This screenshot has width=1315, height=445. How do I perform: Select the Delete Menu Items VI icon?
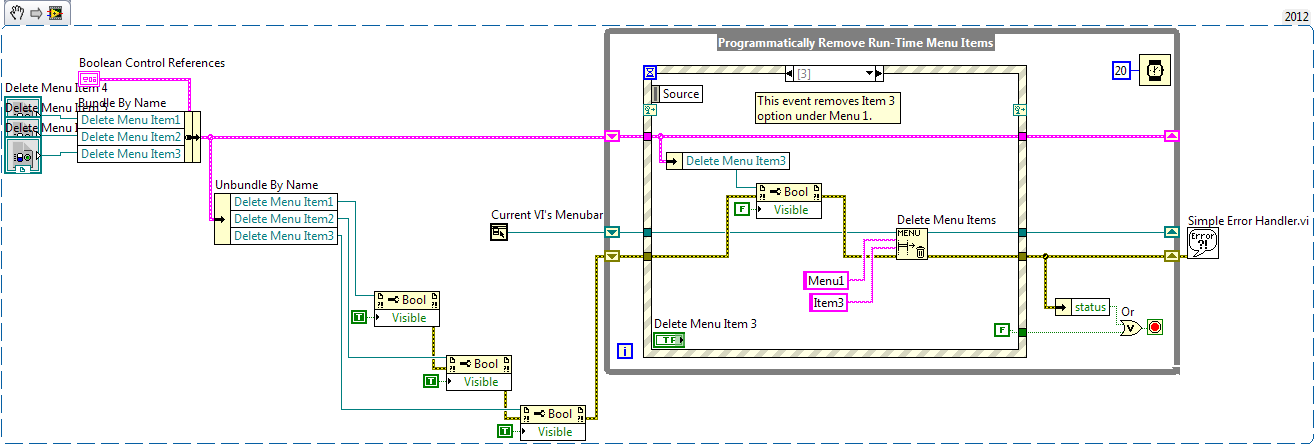[x=911, y=243]
